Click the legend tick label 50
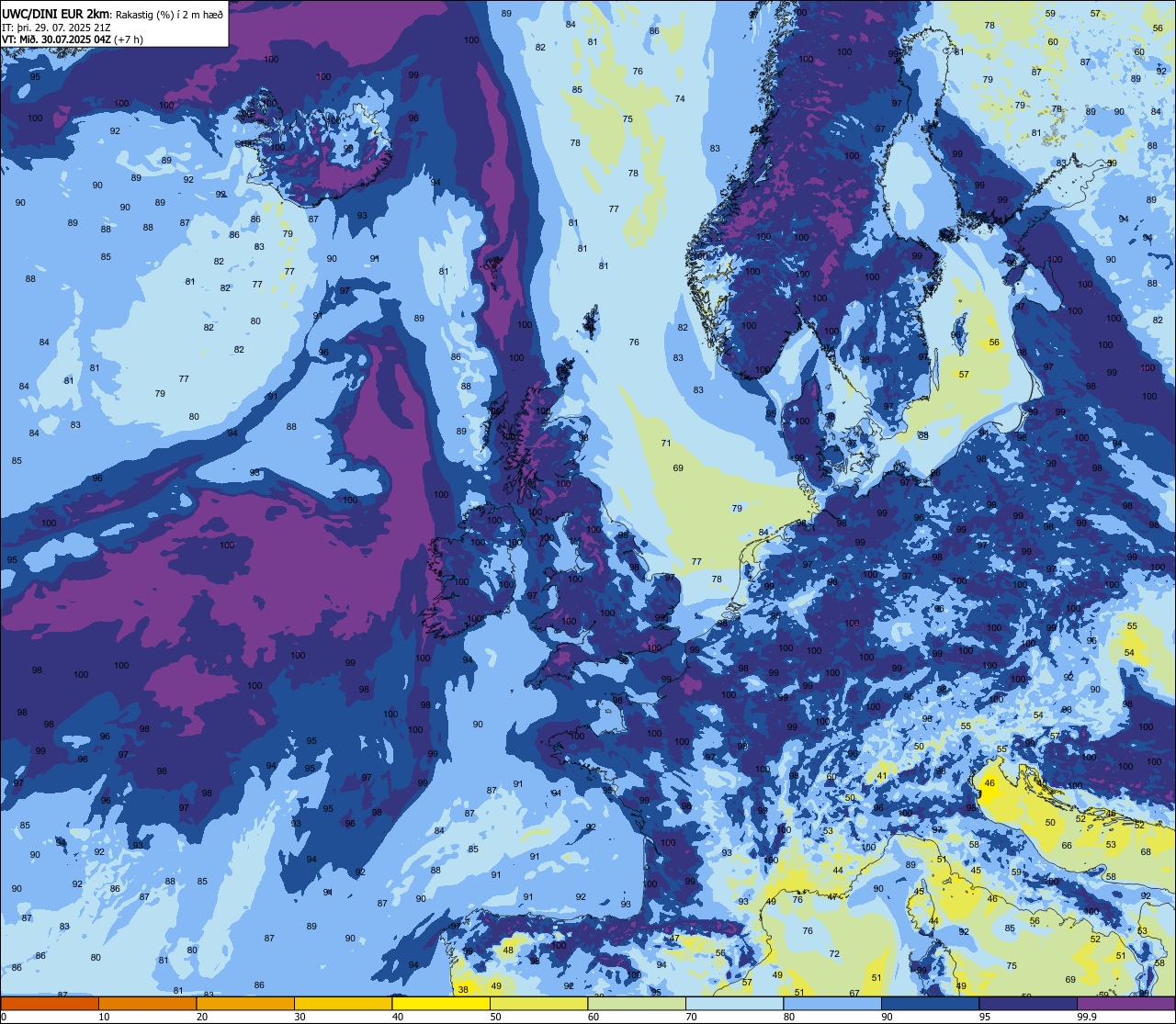 pyautogui.click(x=495, y=1017)
